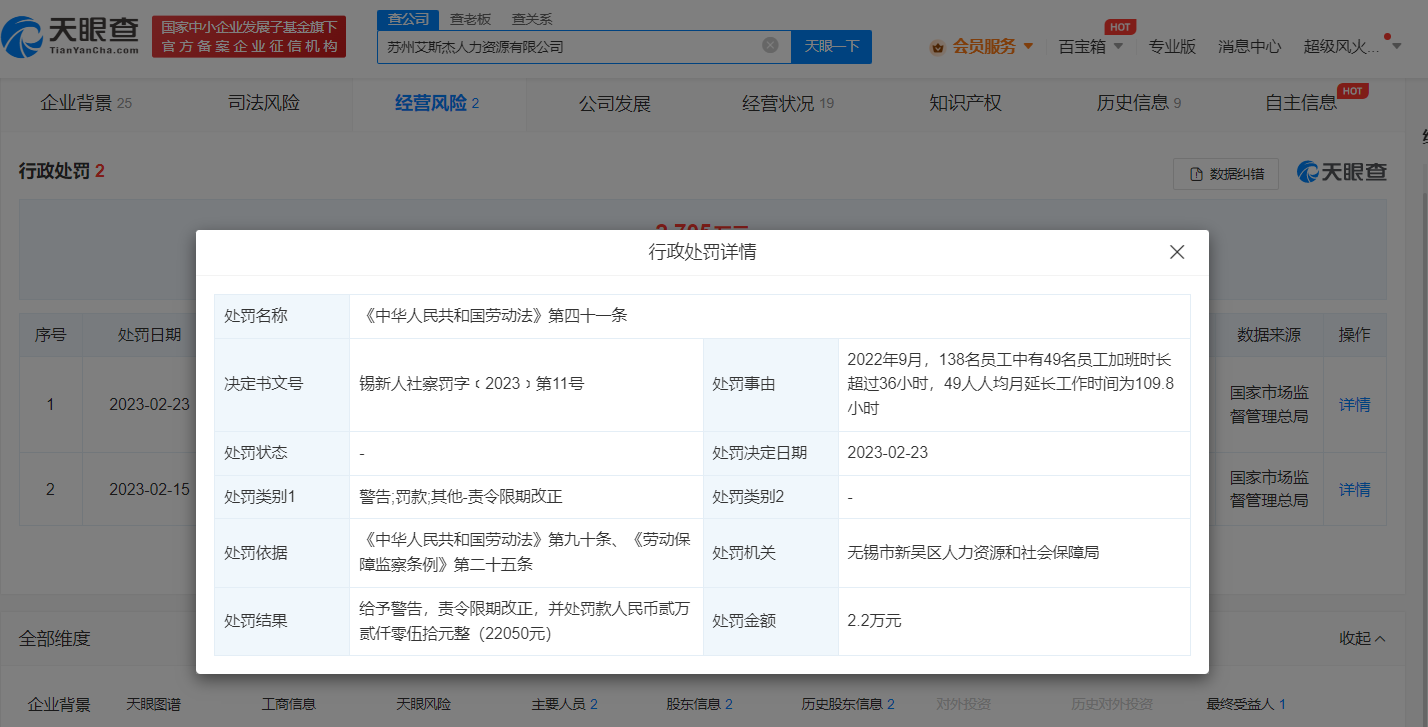
Task: Click the 处罚结果 text with 22050元
Action: point(526,621)
